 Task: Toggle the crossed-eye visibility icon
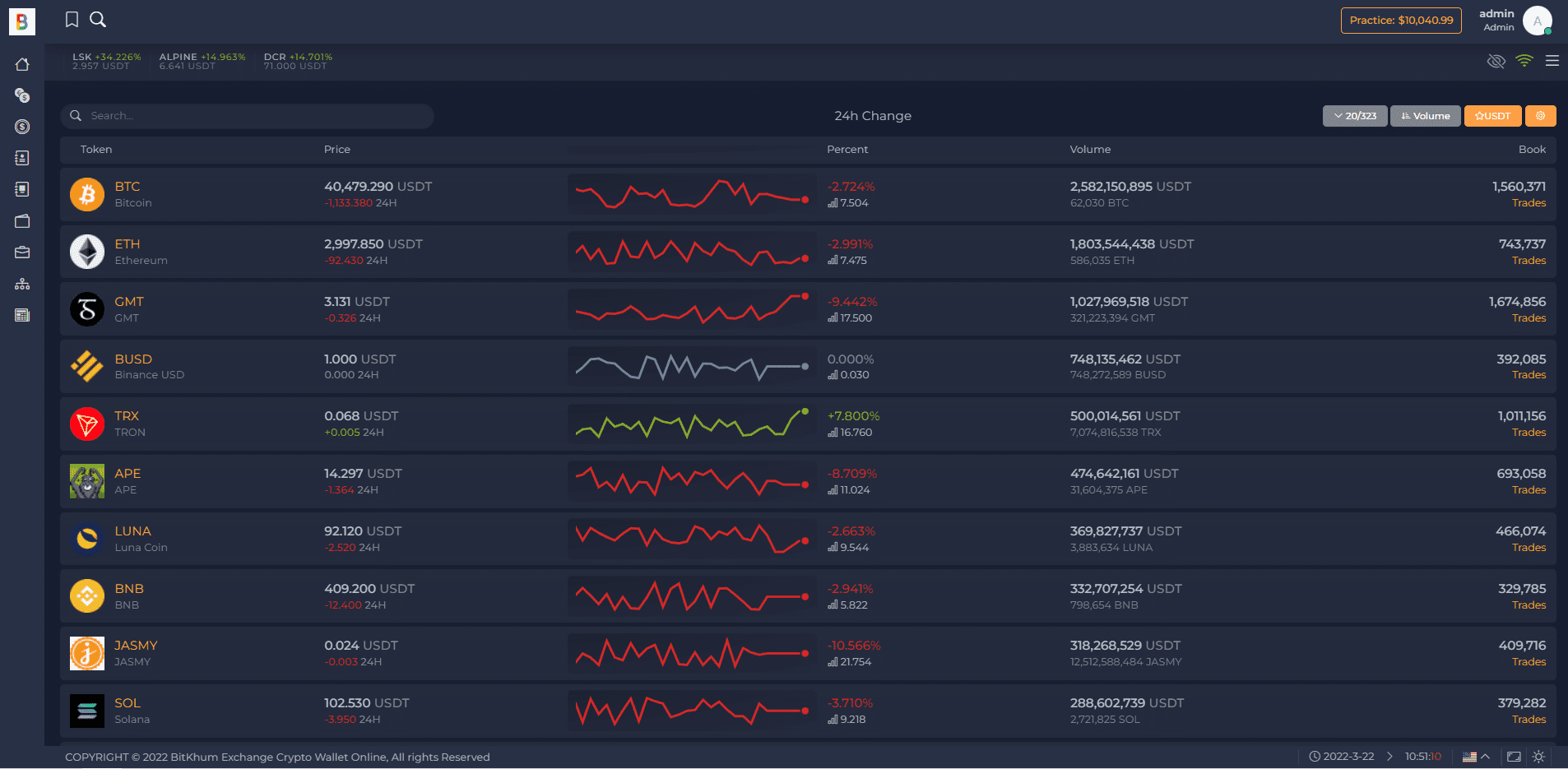point(1496,61)
